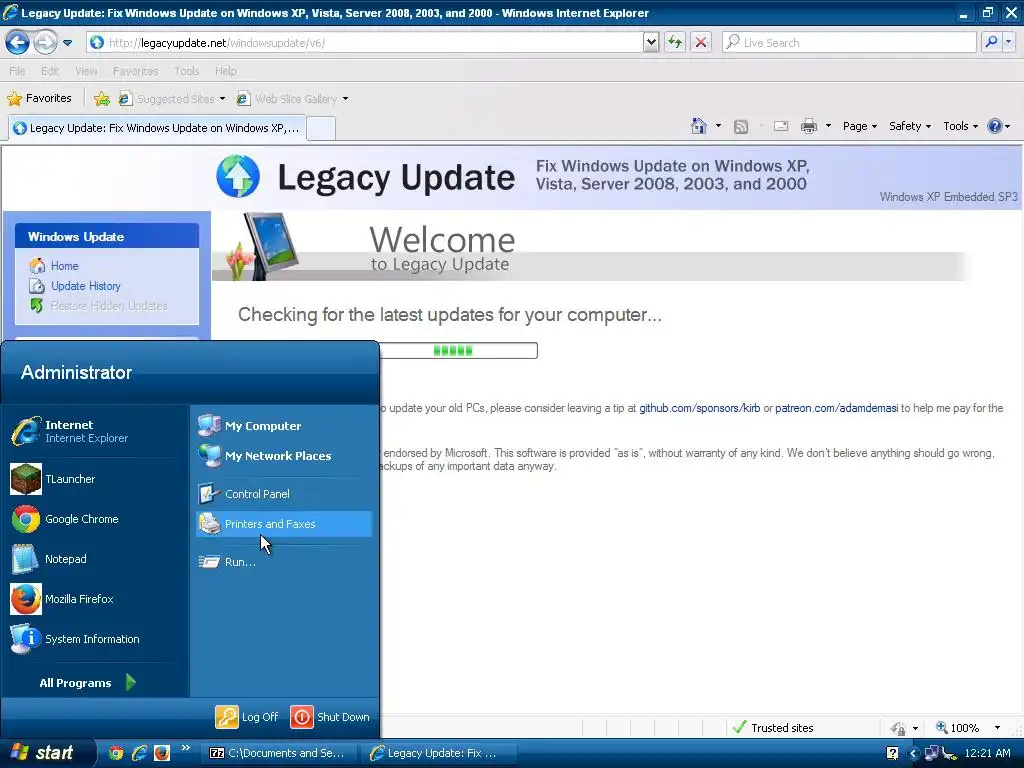Screen dimensions: 1024x768
Task: Open the Help menu
Action: [x=226, y=71]
